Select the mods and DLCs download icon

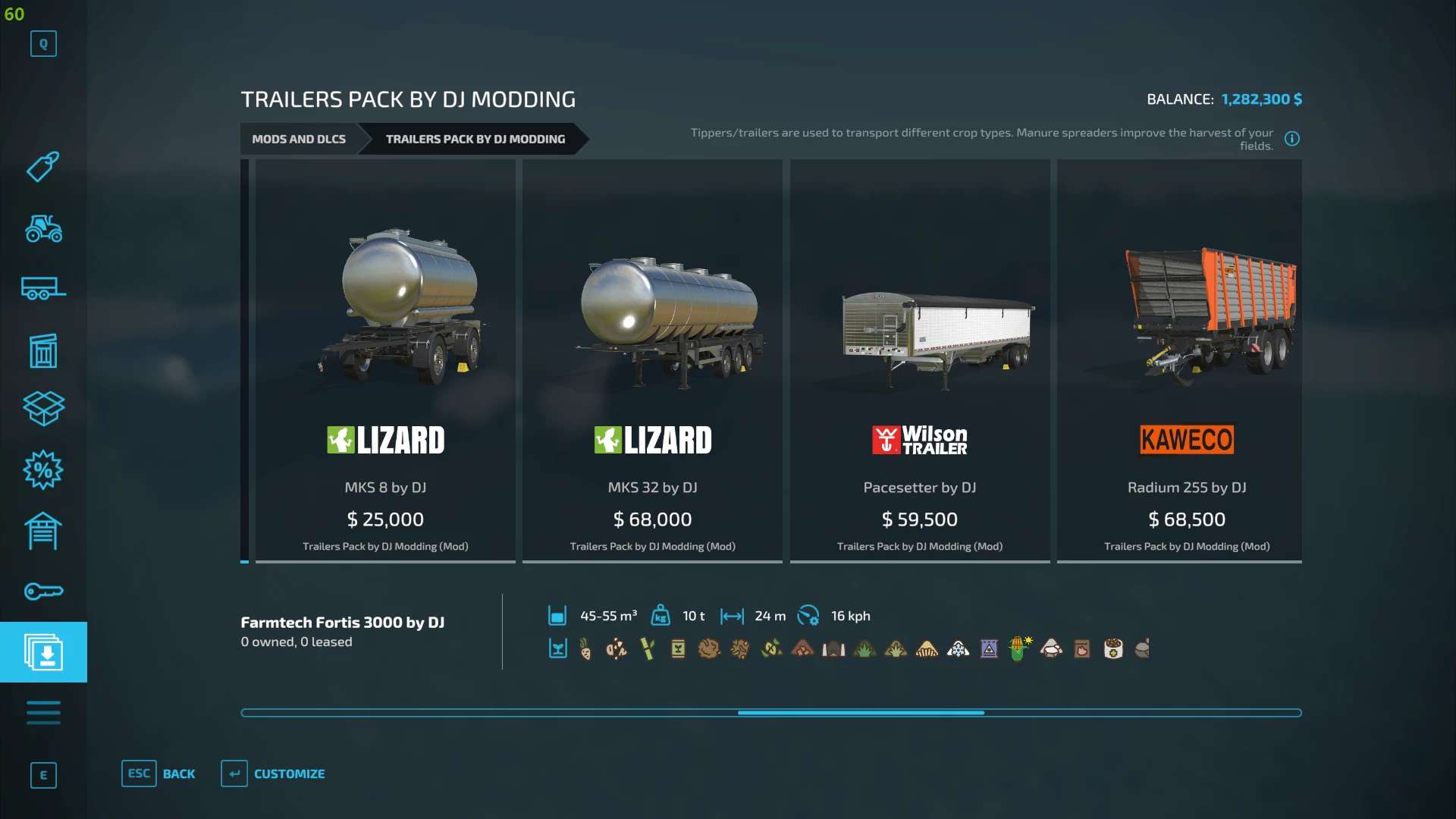(43, 652)
